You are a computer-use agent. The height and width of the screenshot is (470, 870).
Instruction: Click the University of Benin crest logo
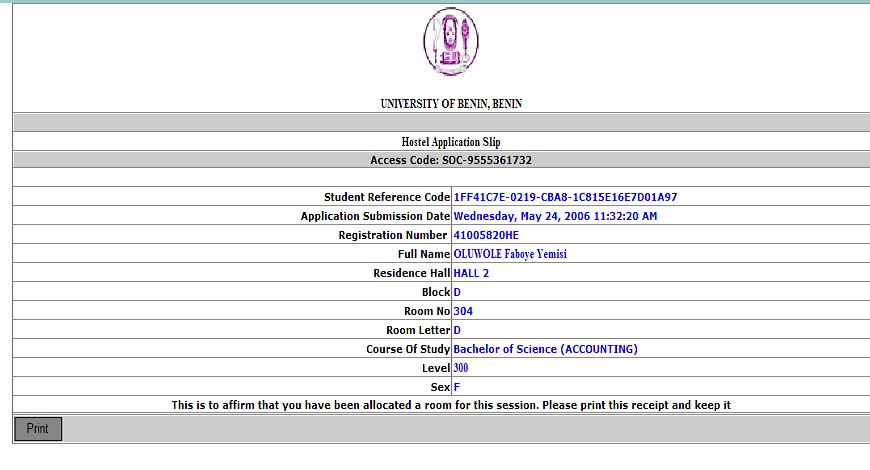451,42
